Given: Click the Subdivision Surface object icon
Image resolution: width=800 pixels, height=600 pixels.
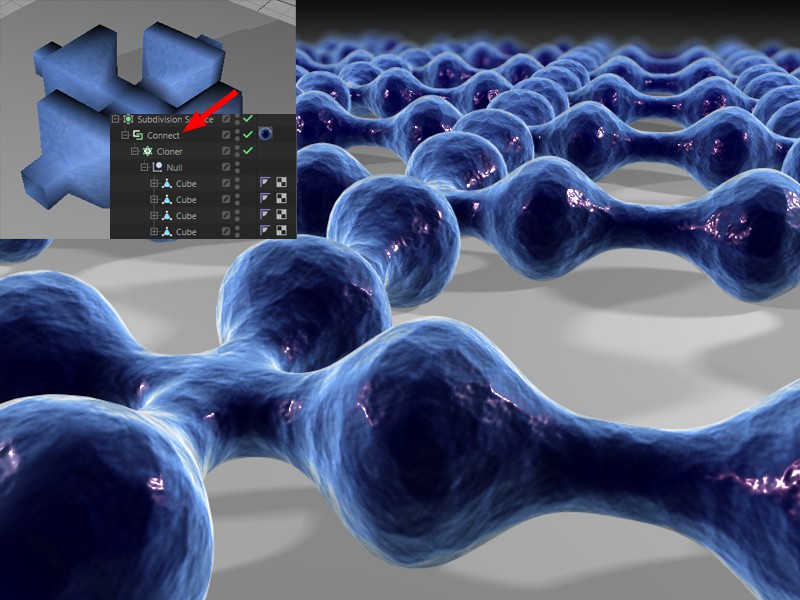Looking at the screenshot, I should [x=128, y=119].
